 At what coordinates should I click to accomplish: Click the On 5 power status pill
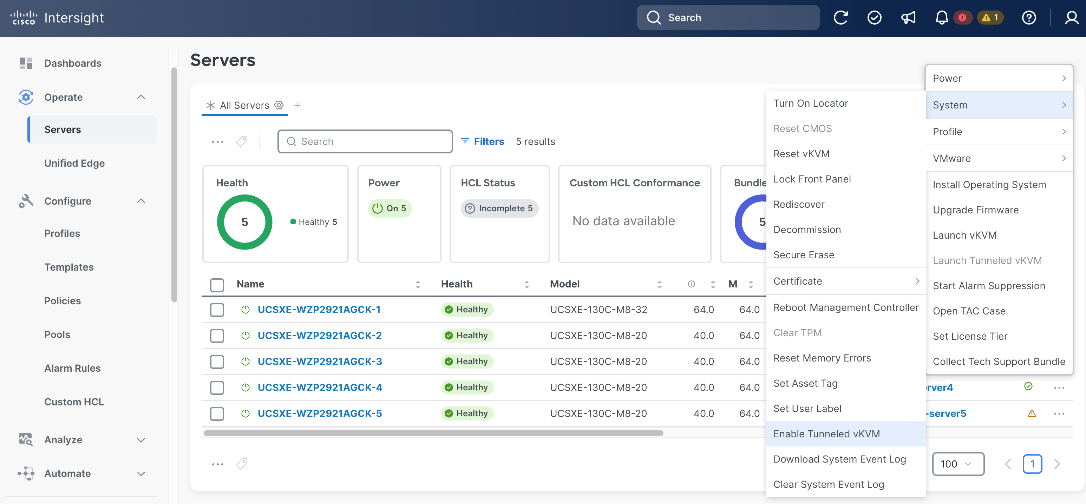390,208
